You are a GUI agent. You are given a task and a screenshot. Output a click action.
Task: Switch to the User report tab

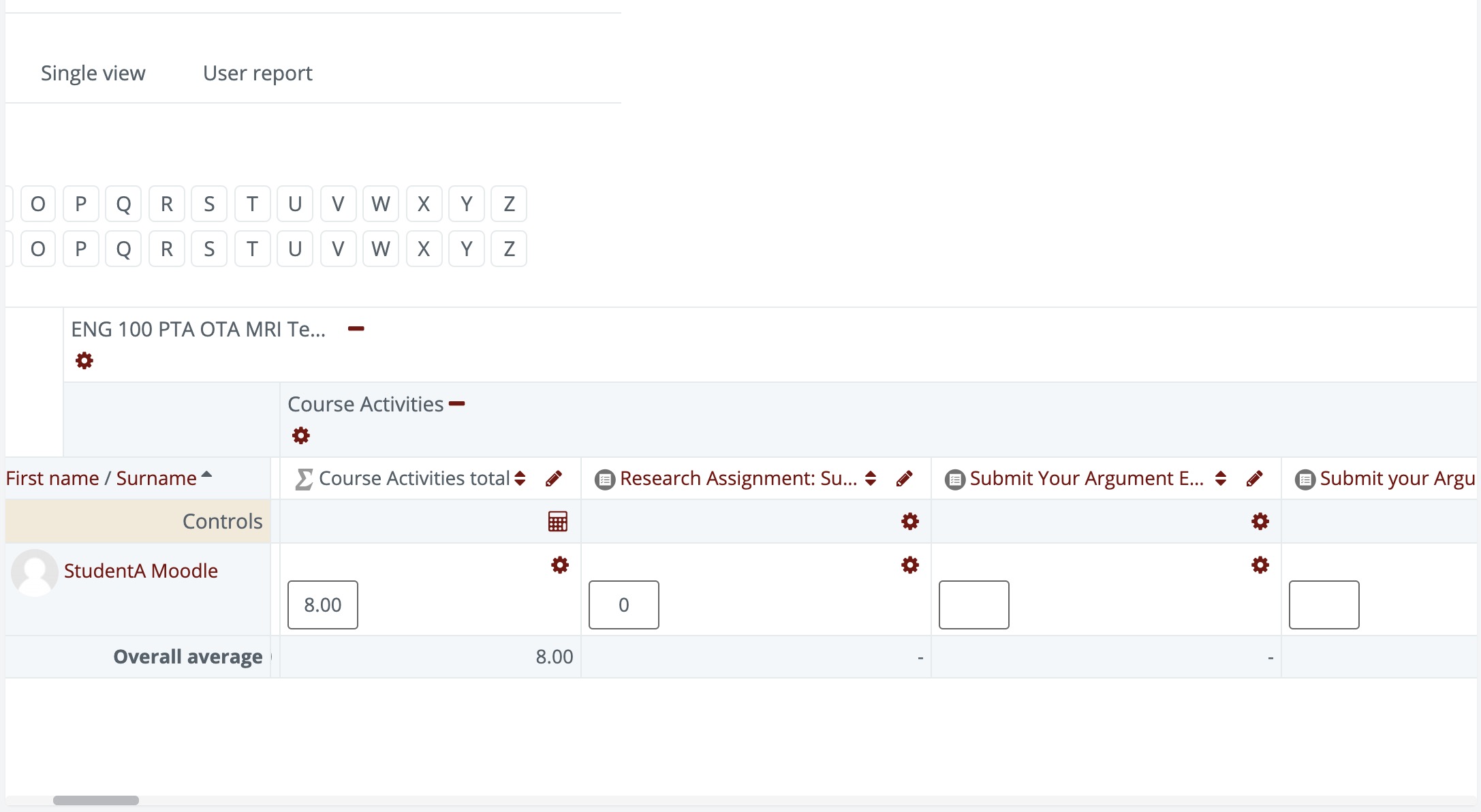257,73
